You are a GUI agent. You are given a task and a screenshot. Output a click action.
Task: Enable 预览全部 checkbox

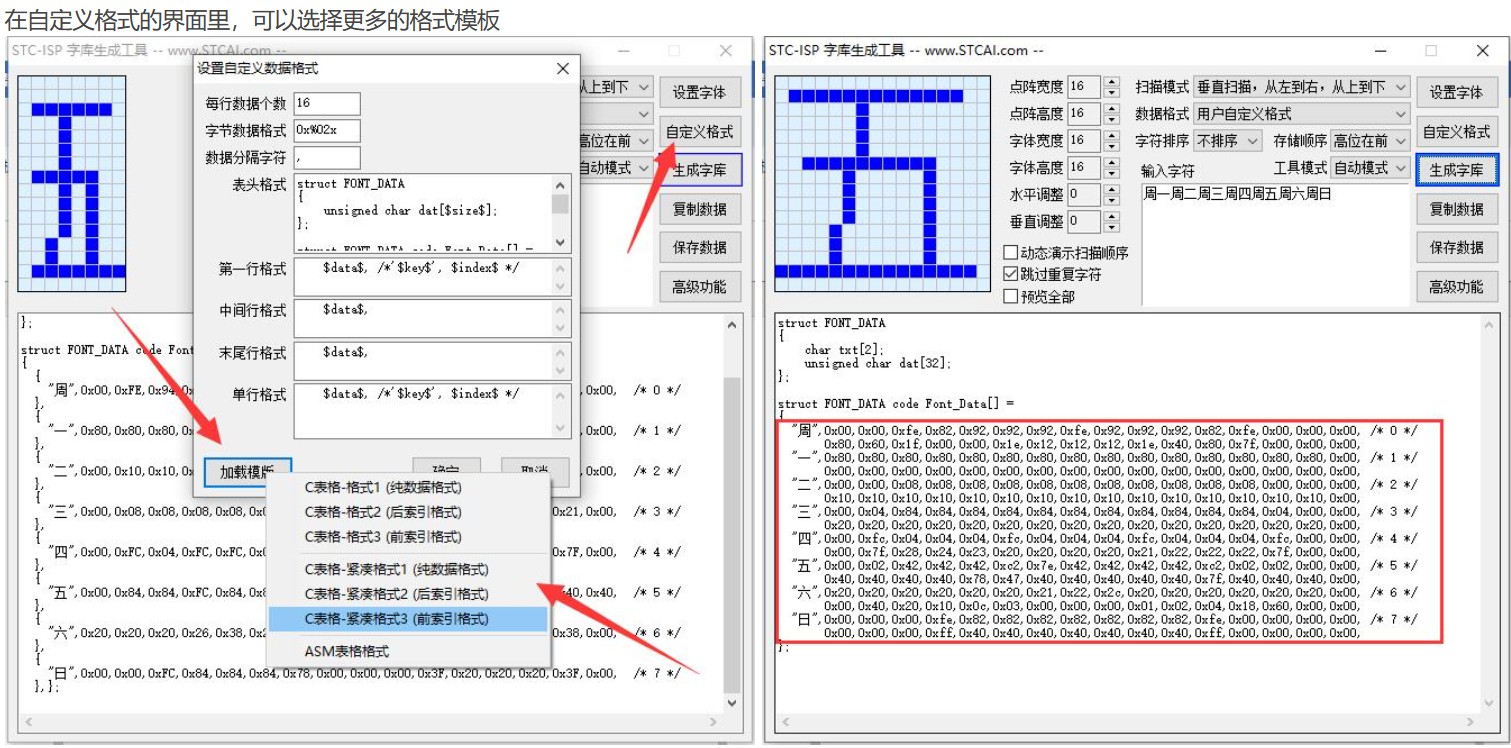[1010, 296]
